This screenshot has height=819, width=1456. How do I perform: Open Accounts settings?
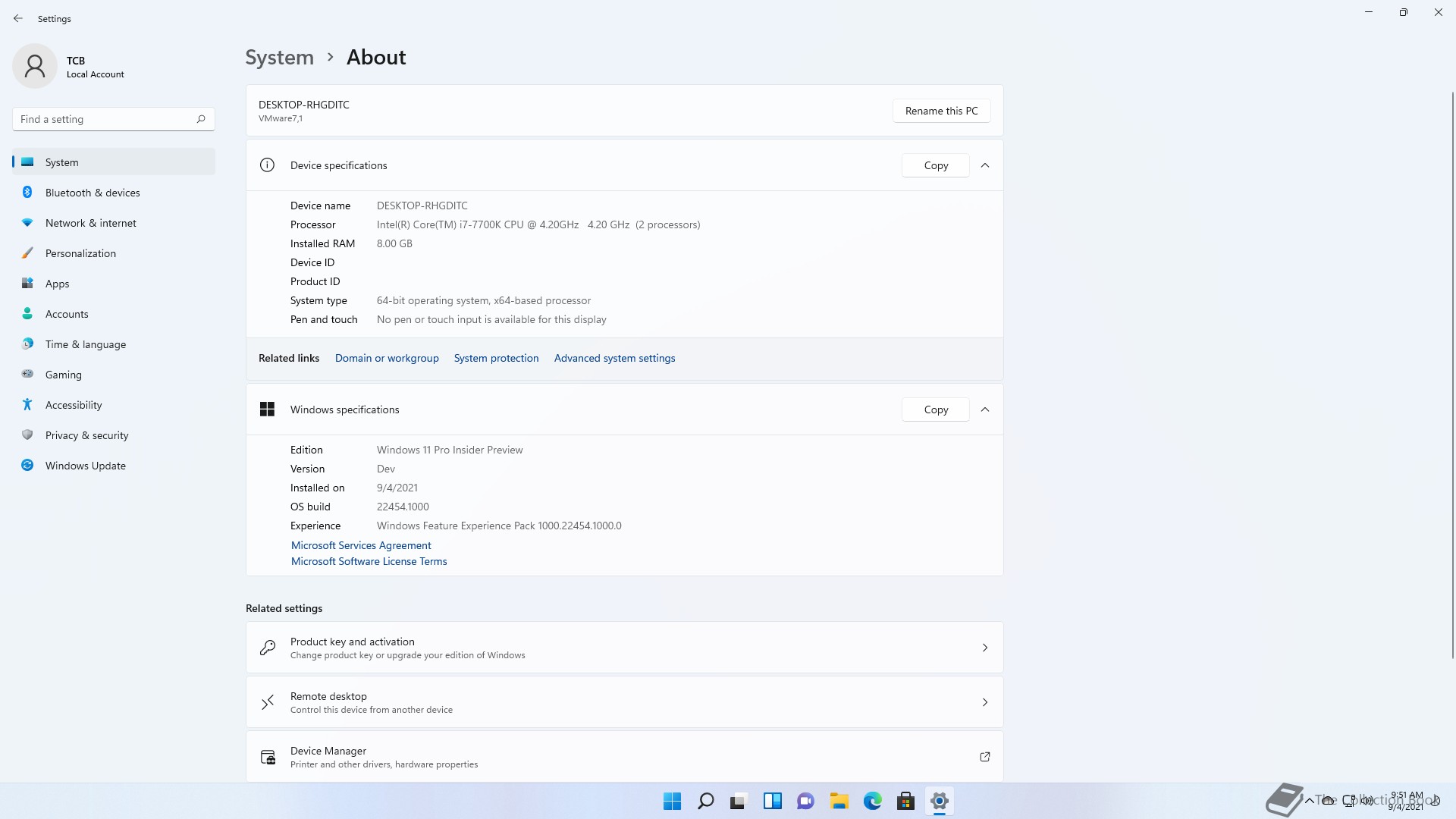tap(114, 314)
